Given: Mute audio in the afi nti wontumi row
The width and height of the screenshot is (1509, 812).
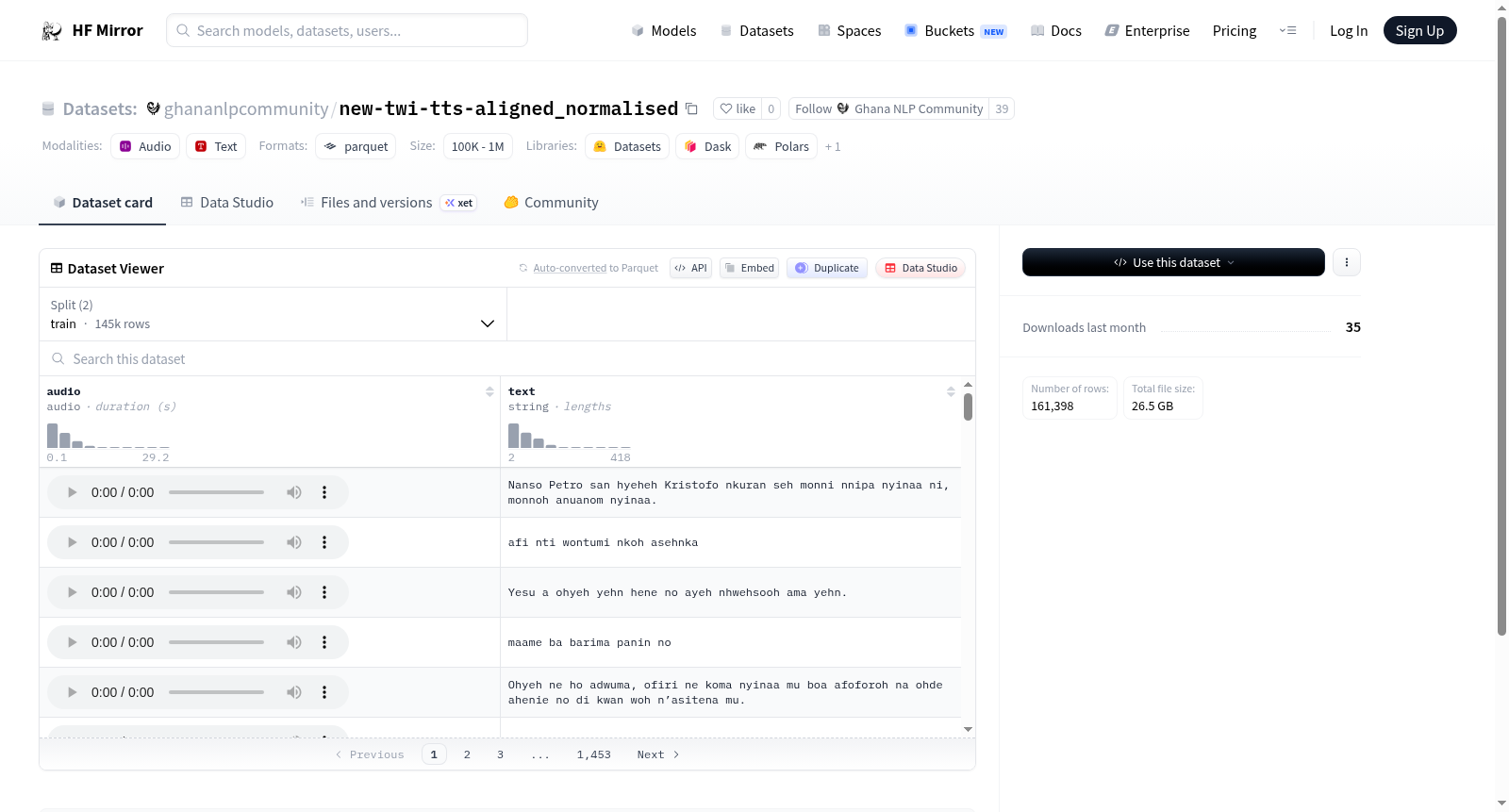Looking at the screenshot, I should pos(294,542).
